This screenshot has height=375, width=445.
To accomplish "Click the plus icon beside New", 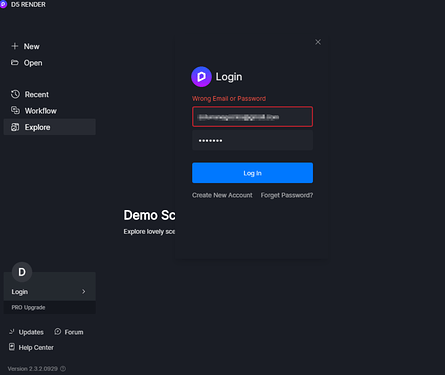I will (15, 46).
